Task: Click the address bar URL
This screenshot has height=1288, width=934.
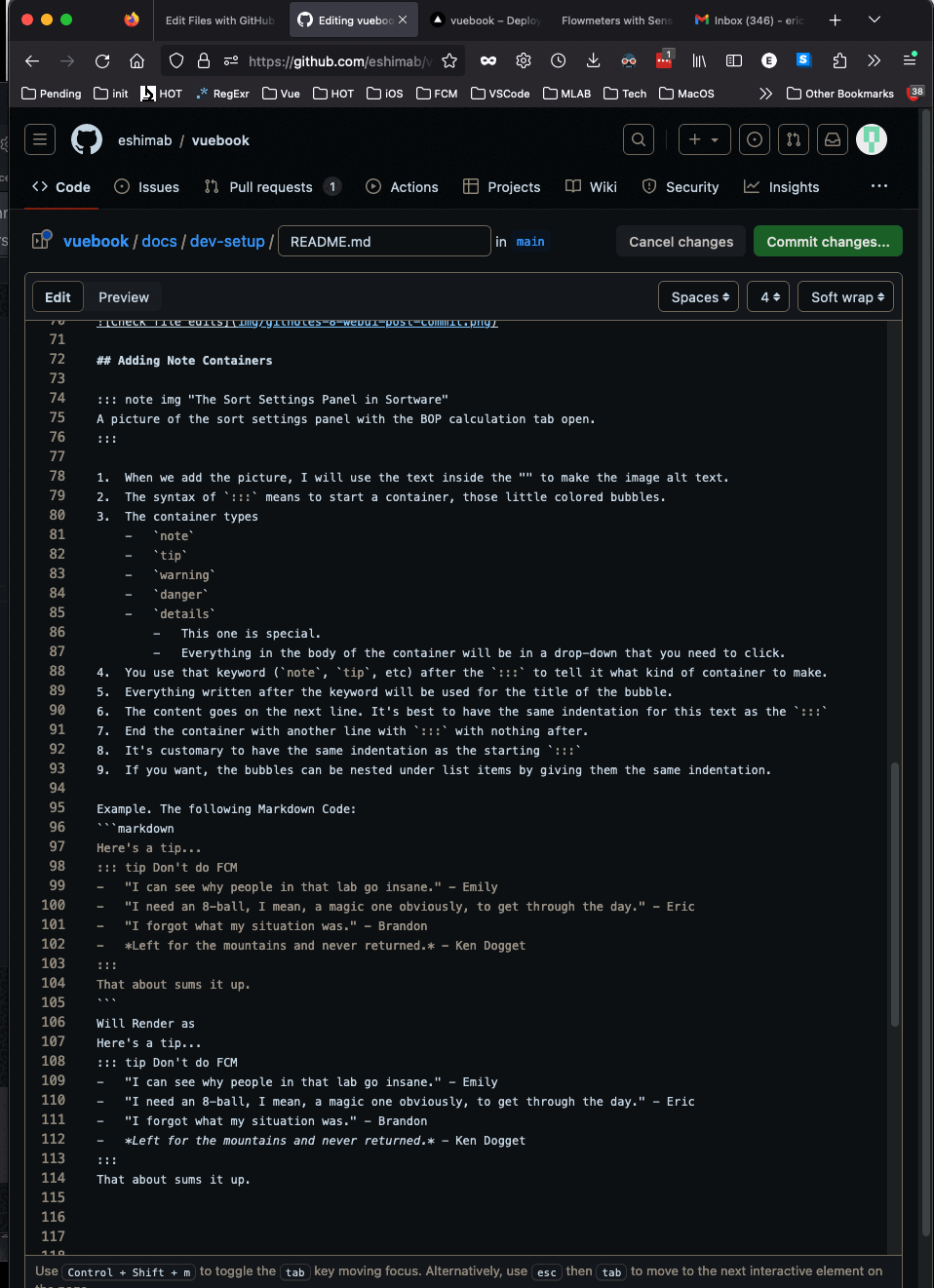Action: [339, 60]
